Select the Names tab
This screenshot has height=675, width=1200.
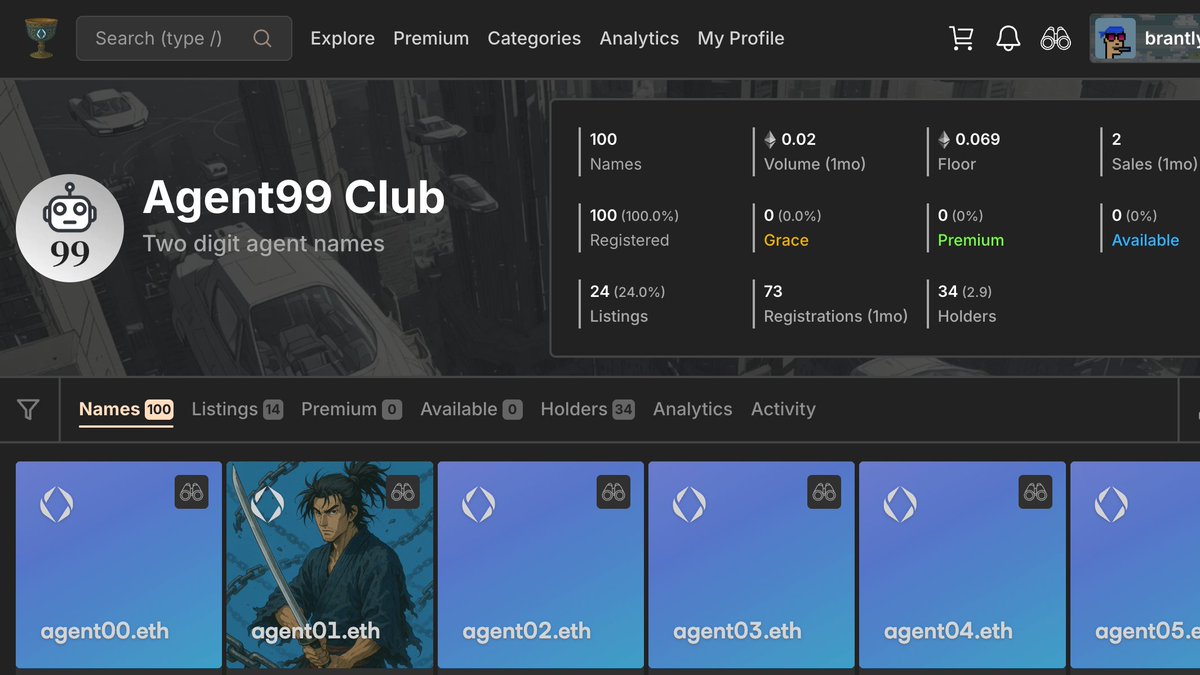126,409
